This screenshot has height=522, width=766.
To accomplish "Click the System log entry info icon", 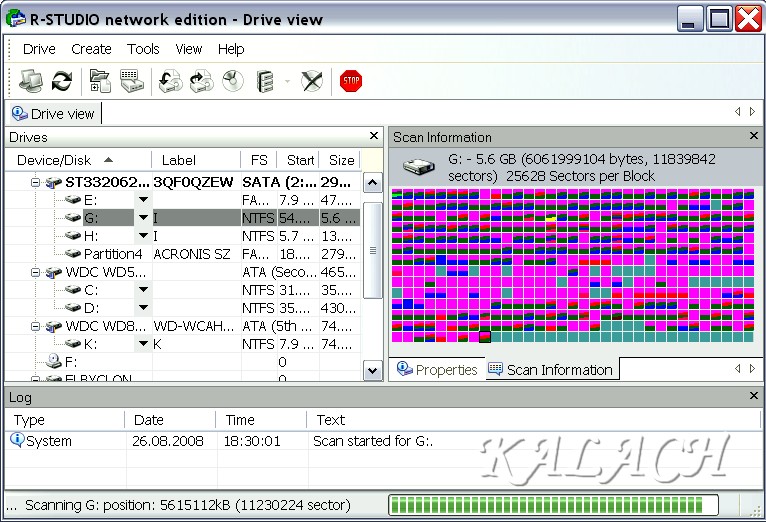I will [17, 439].
